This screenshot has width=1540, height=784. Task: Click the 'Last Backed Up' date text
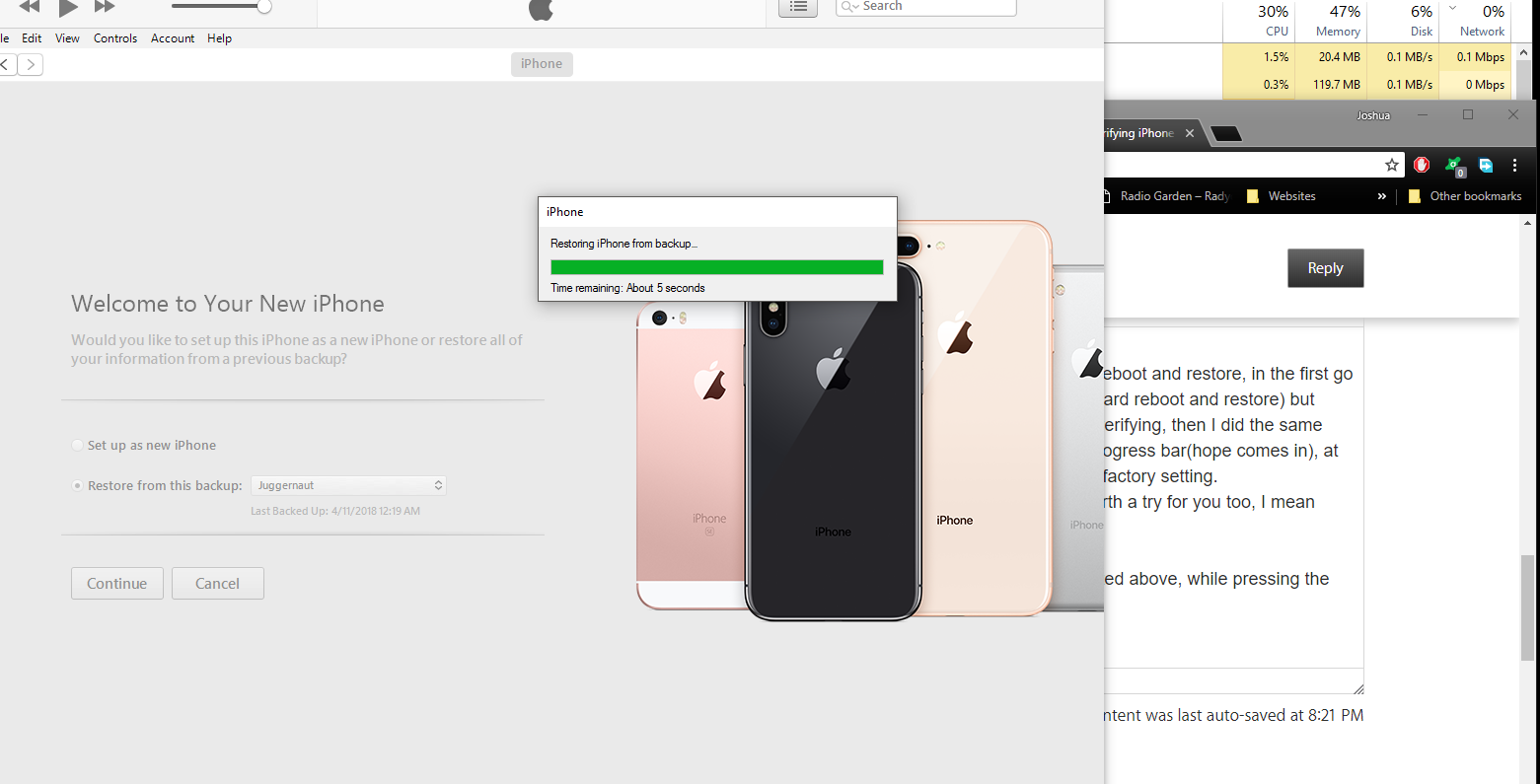coord(335,511)
